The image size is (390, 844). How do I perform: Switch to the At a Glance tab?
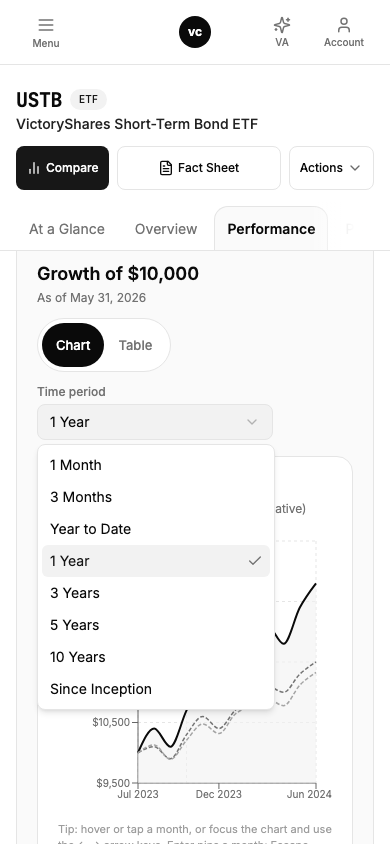(67, 229)
